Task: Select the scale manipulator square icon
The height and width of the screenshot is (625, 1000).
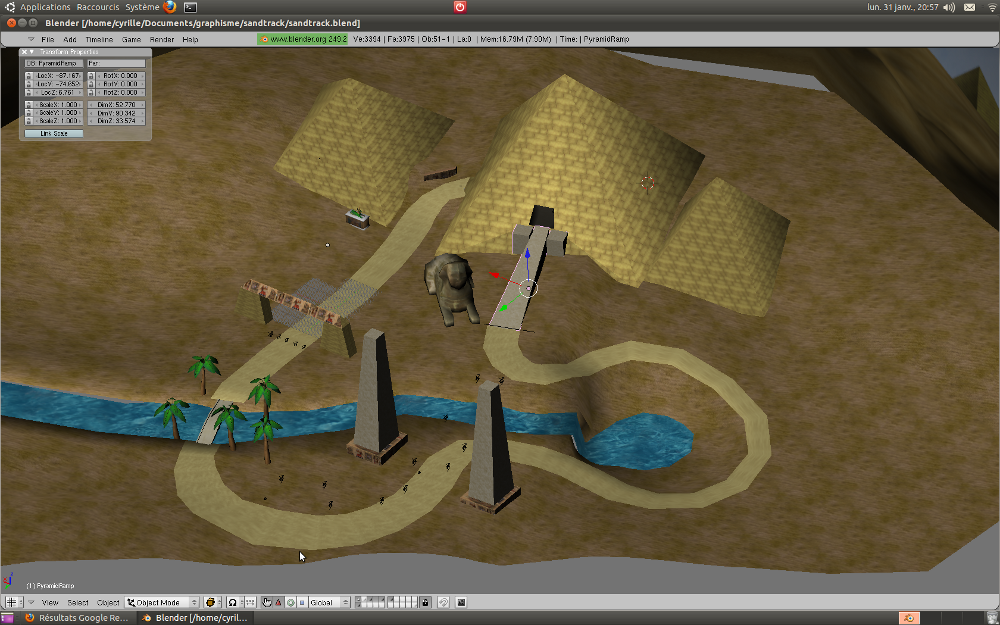Action: click(x=301, y=603)
